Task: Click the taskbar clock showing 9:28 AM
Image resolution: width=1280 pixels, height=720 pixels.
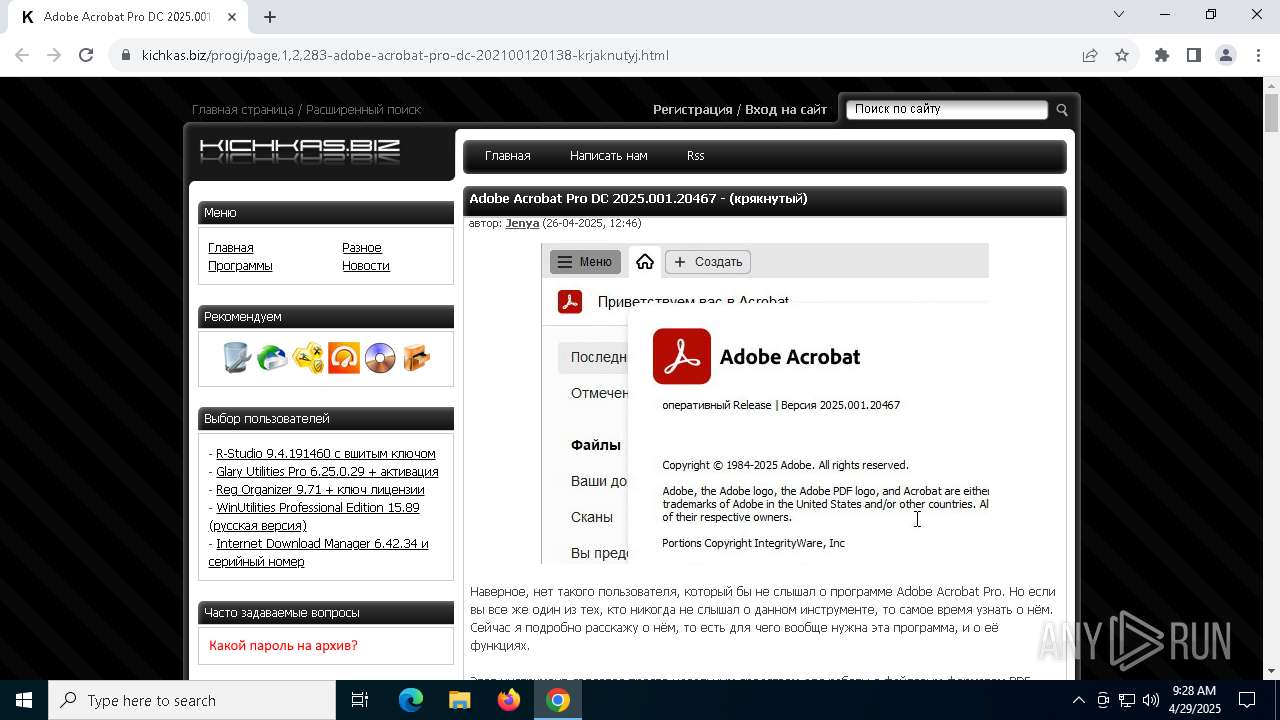Action: click(x=1195, y=700)
